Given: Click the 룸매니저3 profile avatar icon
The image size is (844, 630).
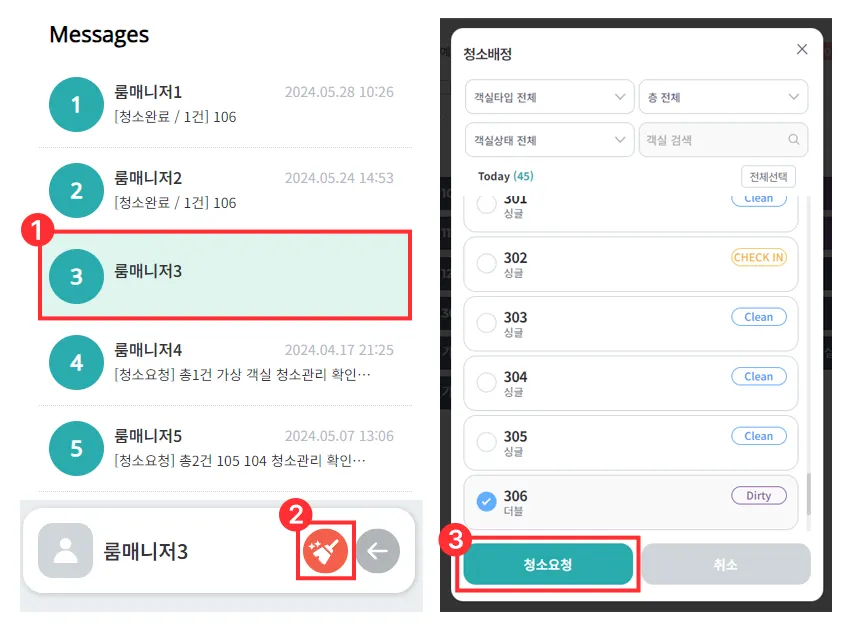Looking at the screenshot, I should click(66, 550).
